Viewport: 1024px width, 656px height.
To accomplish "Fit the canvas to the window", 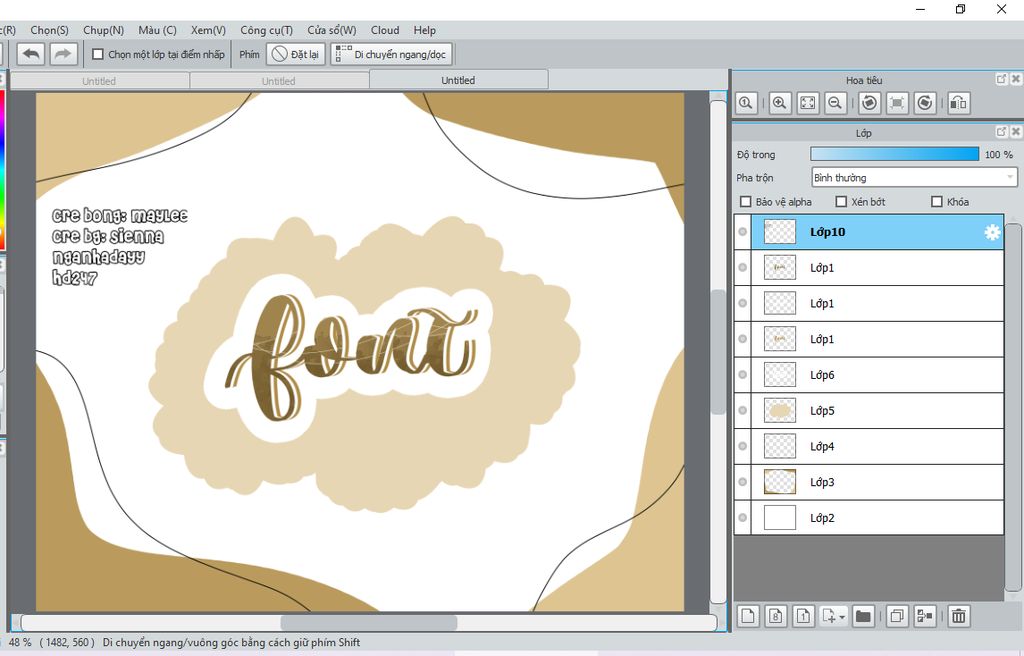I will [808, 103].
